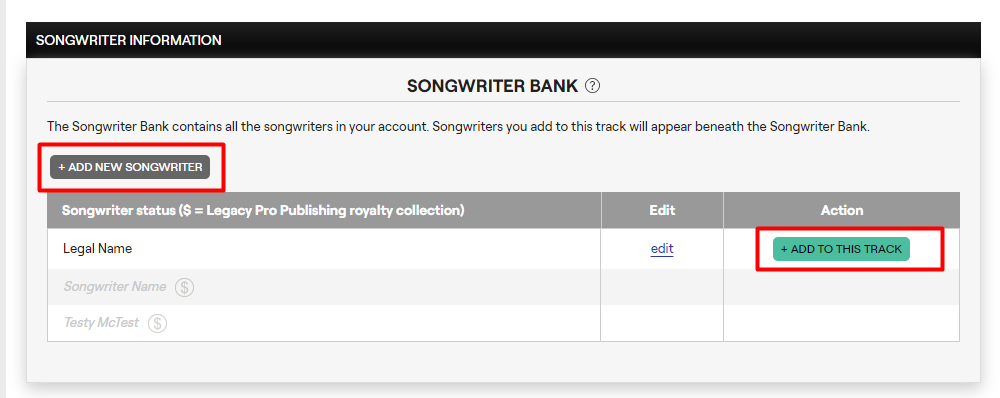The width and height of the screenshot is (1000, 398).
Task: Click empty Action cell in Testy McTest row
Action: coord(842,323)
